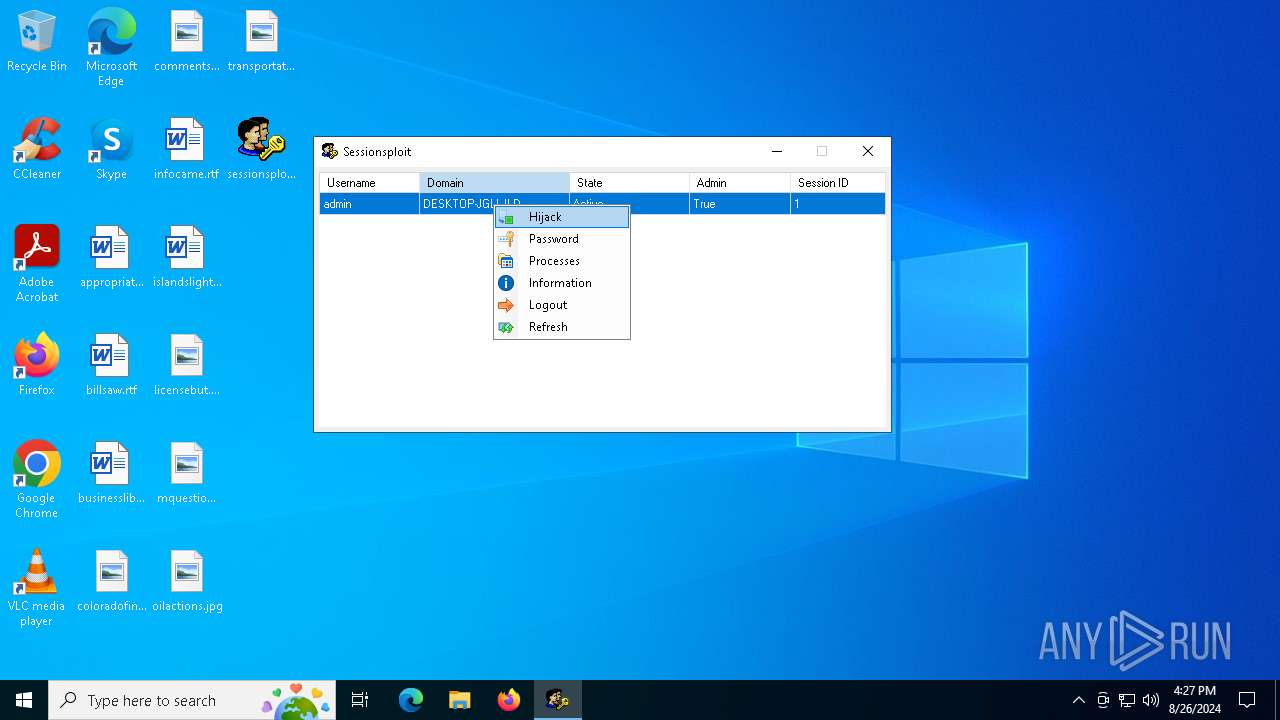This screenshot has height=720, width=1280.
Task: Click the Sessionsploit title bar icon
Action: [329, 152]
